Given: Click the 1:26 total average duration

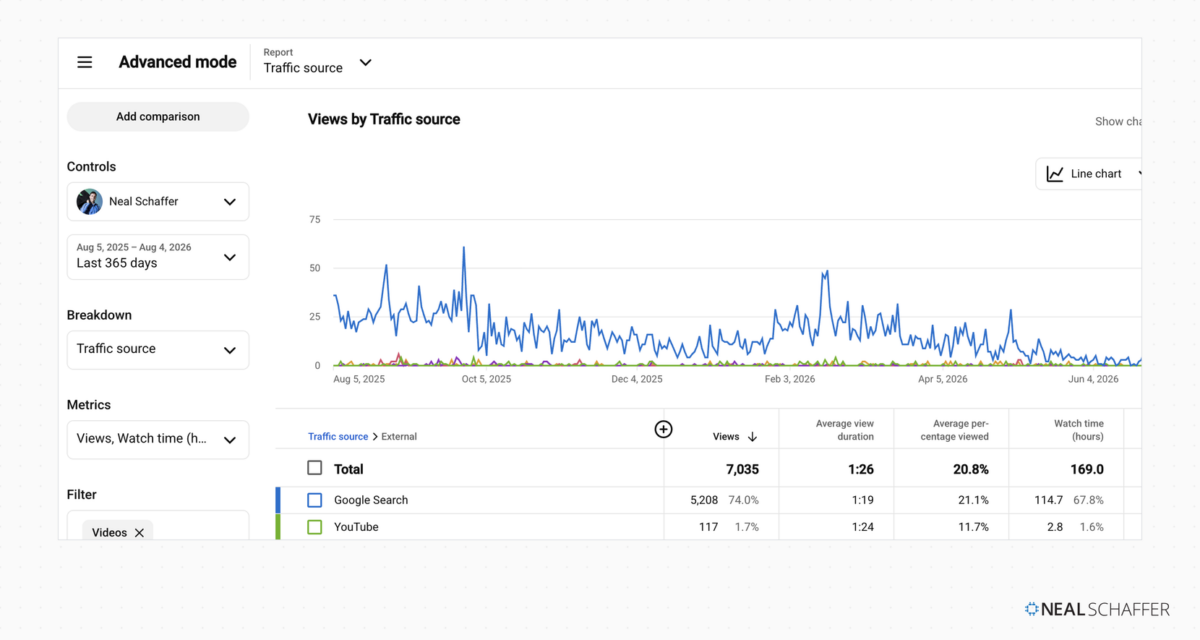Looking at the screenshot, I should [862, 469].
